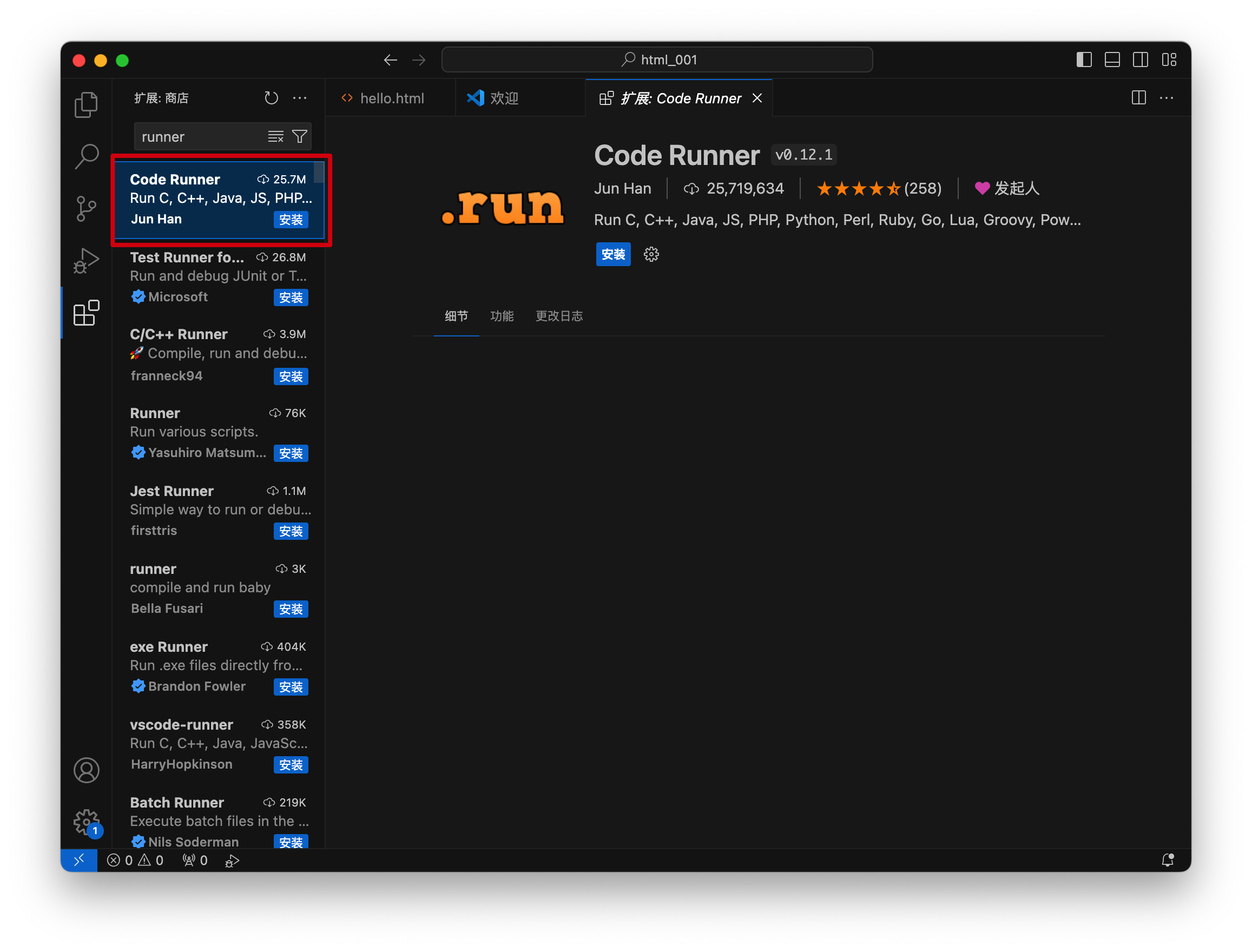
Task: Select the vscode-runner extension
Action: click(x=219, y=745)
